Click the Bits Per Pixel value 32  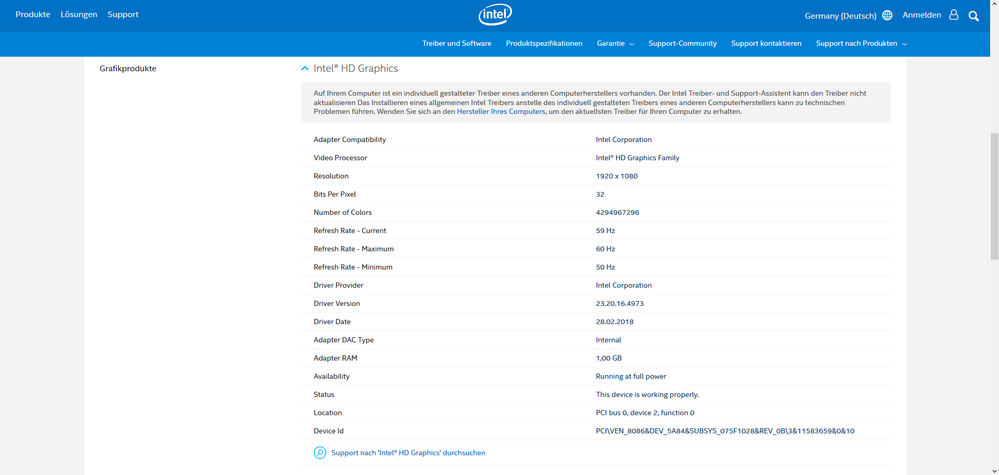pos(600,194)
